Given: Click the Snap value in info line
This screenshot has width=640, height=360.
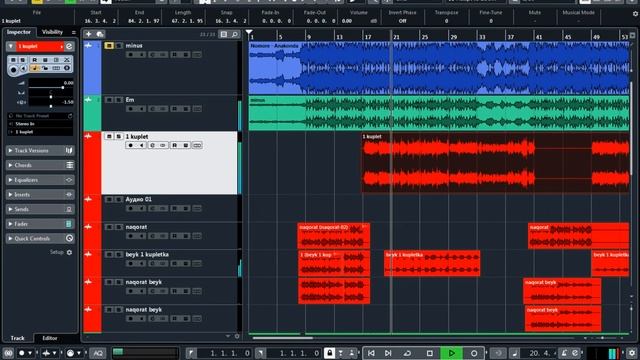Looking at the screenshot, I should point(231,21).
